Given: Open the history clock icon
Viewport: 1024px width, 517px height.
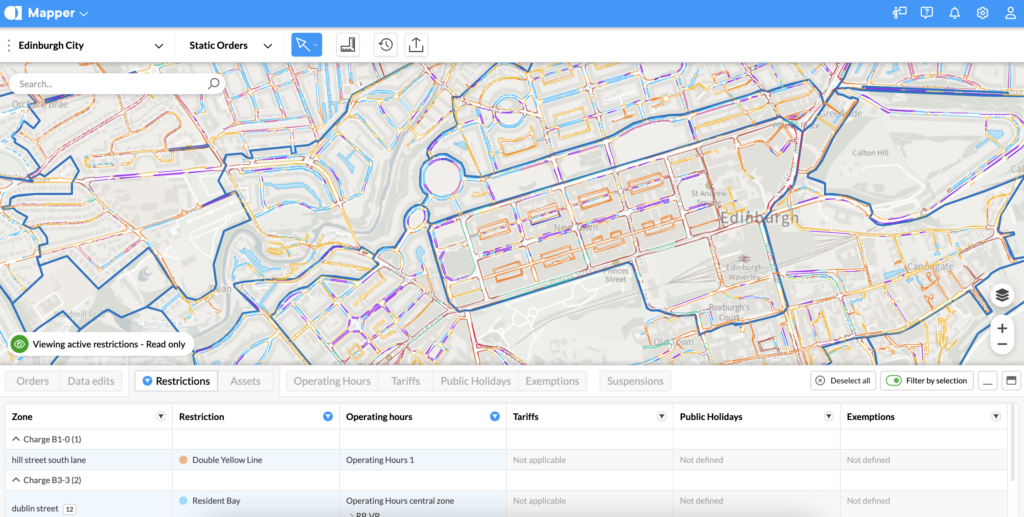Looking at the screenshot, I should [385, 45].
